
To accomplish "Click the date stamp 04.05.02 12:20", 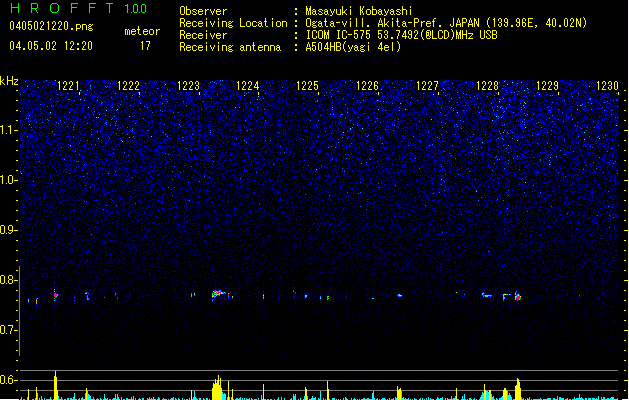I will click(51, 46).
